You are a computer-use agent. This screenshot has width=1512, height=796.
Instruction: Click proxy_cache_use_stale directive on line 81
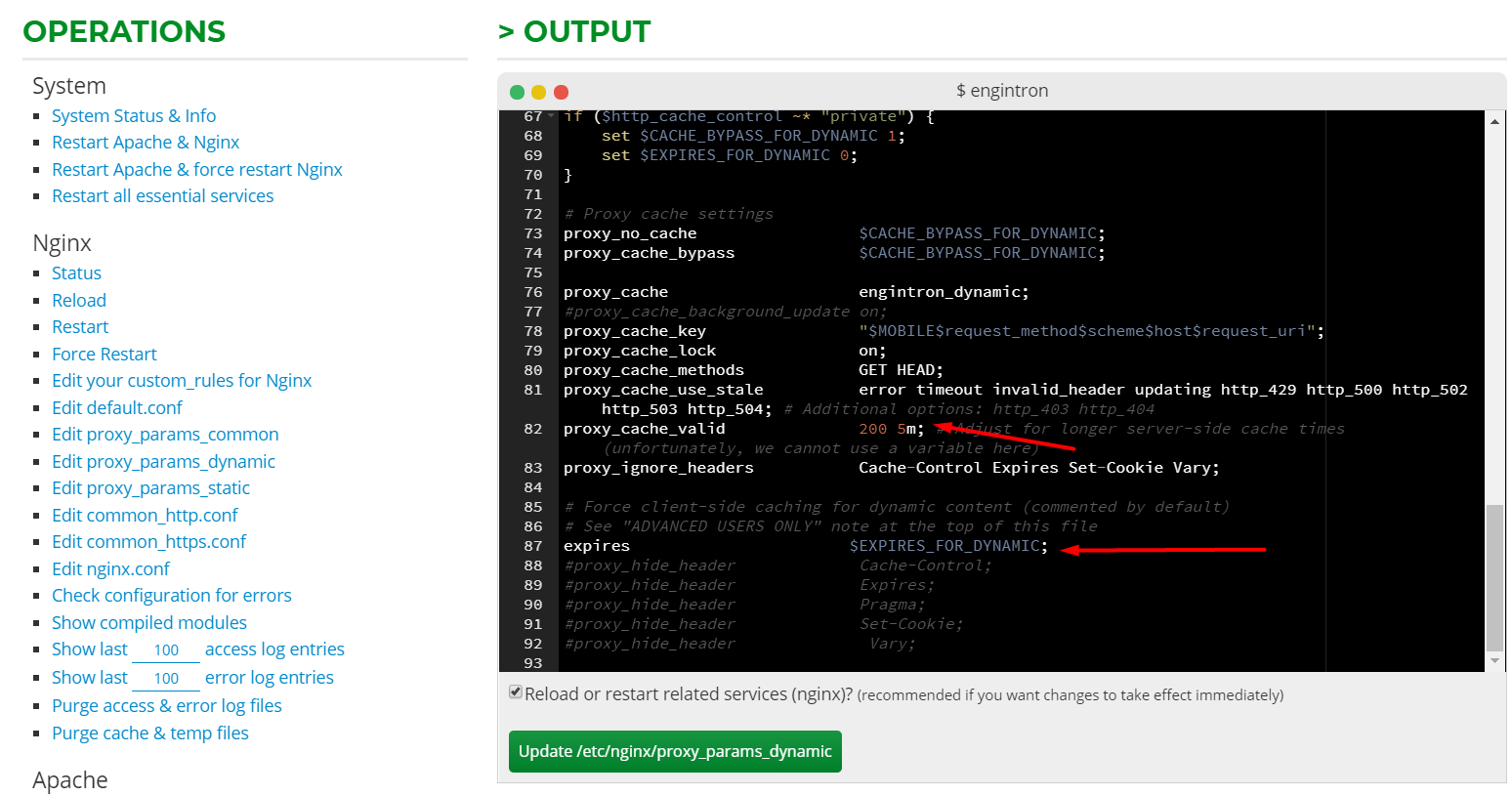(663, 390)
